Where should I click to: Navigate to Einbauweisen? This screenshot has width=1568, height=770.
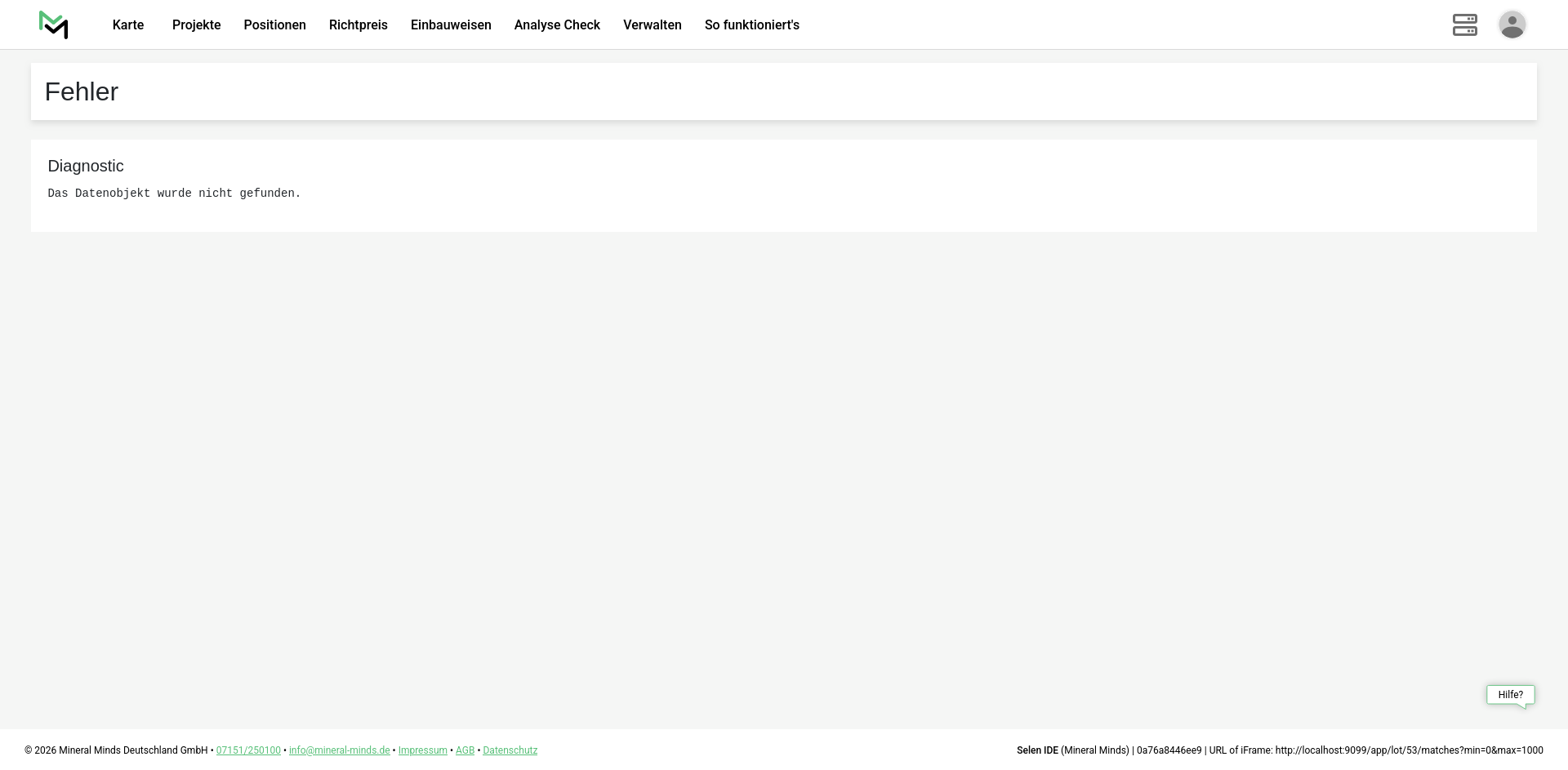tap(451, 25)
